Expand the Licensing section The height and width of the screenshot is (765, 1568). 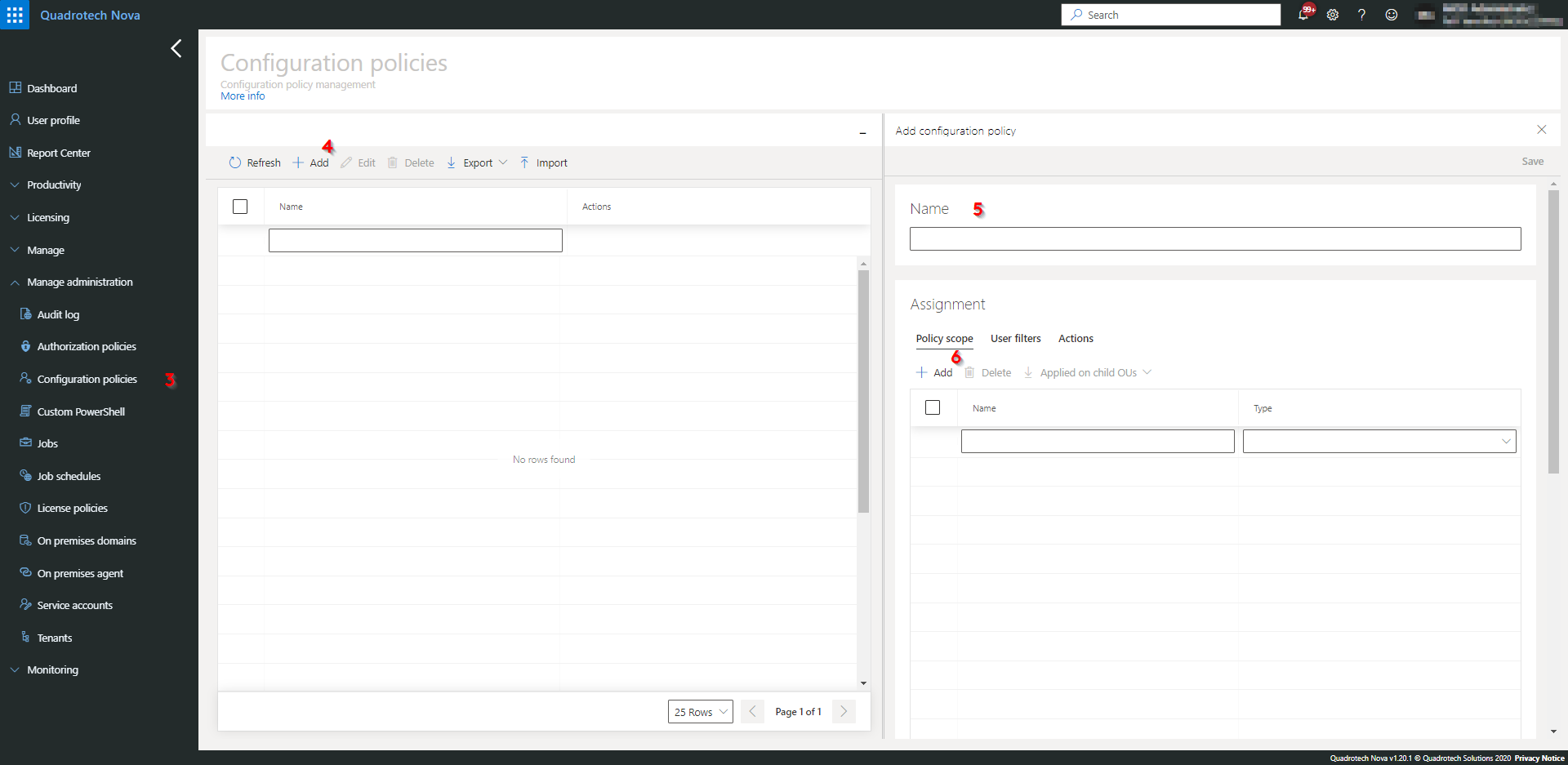tap(15, 218)
